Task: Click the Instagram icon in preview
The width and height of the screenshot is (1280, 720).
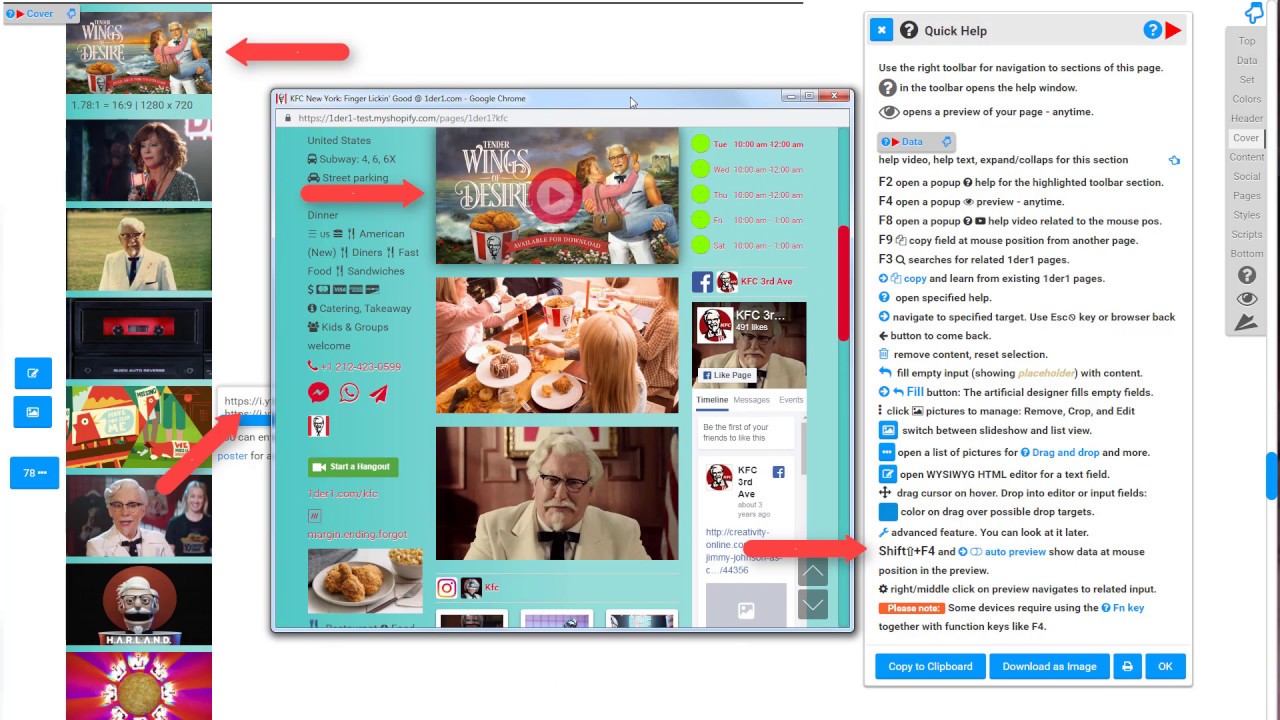Action: [x=446, y=588]
